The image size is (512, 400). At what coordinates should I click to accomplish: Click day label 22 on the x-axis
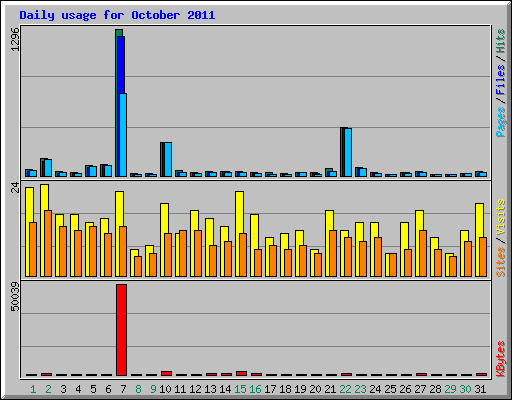coord(345,389)
